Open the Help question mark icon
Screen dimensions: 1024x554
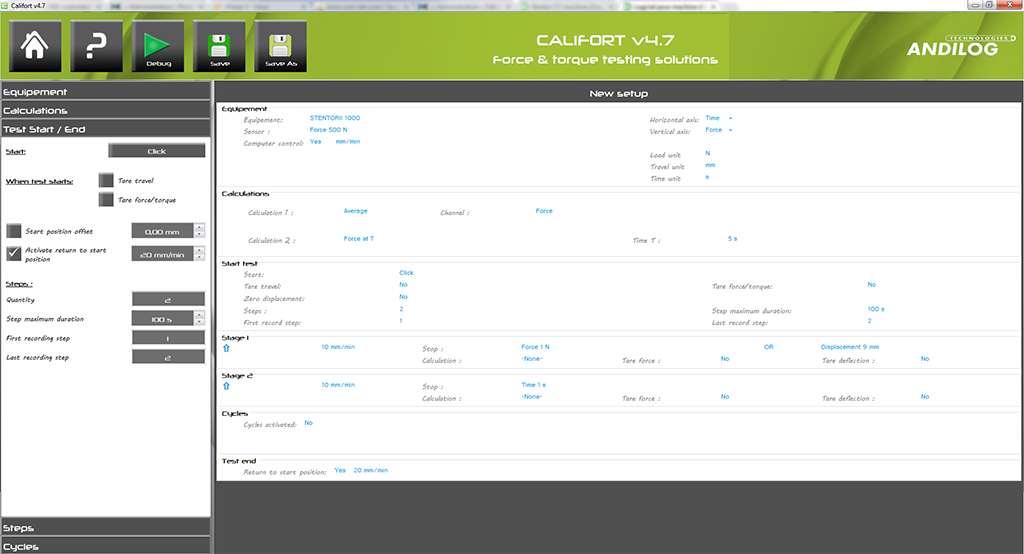(96, 46)
